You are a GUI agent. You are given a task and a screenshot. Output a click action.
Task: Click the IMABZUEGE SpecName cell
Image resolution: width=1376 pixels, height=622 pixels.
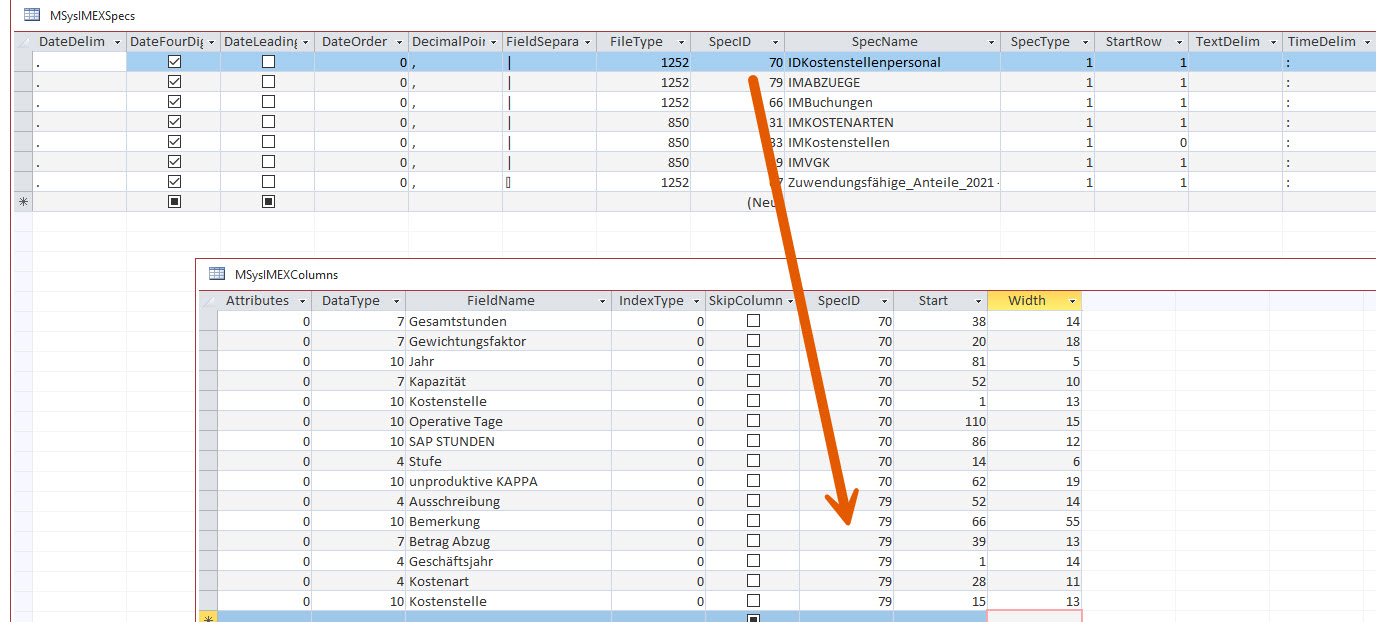coord(892,82)
